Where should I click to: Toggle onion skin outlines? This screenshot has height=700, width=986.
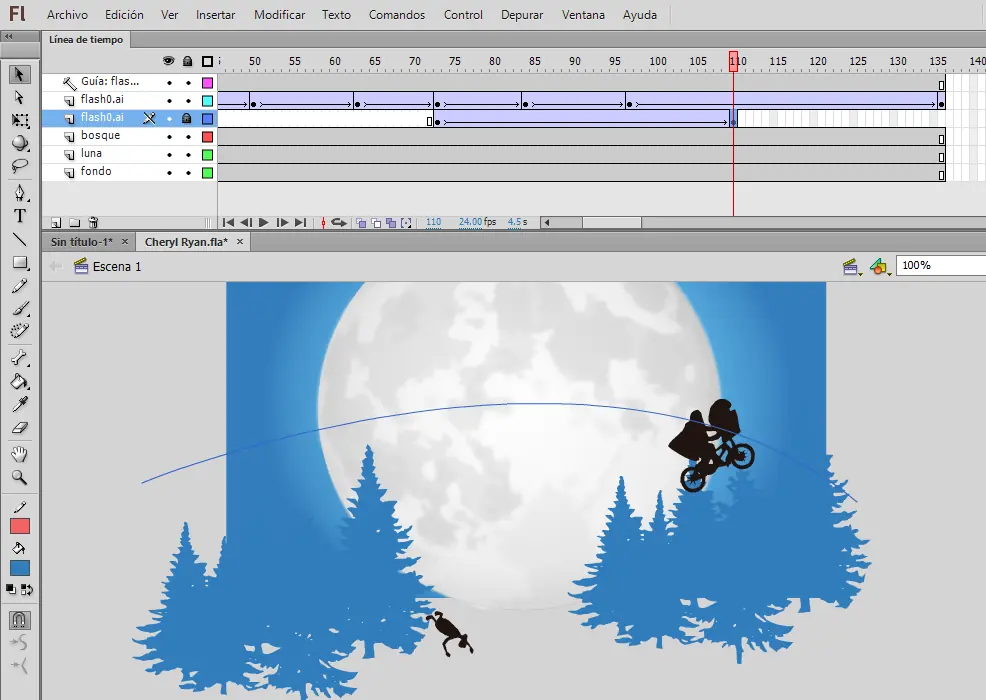point(376,222)
